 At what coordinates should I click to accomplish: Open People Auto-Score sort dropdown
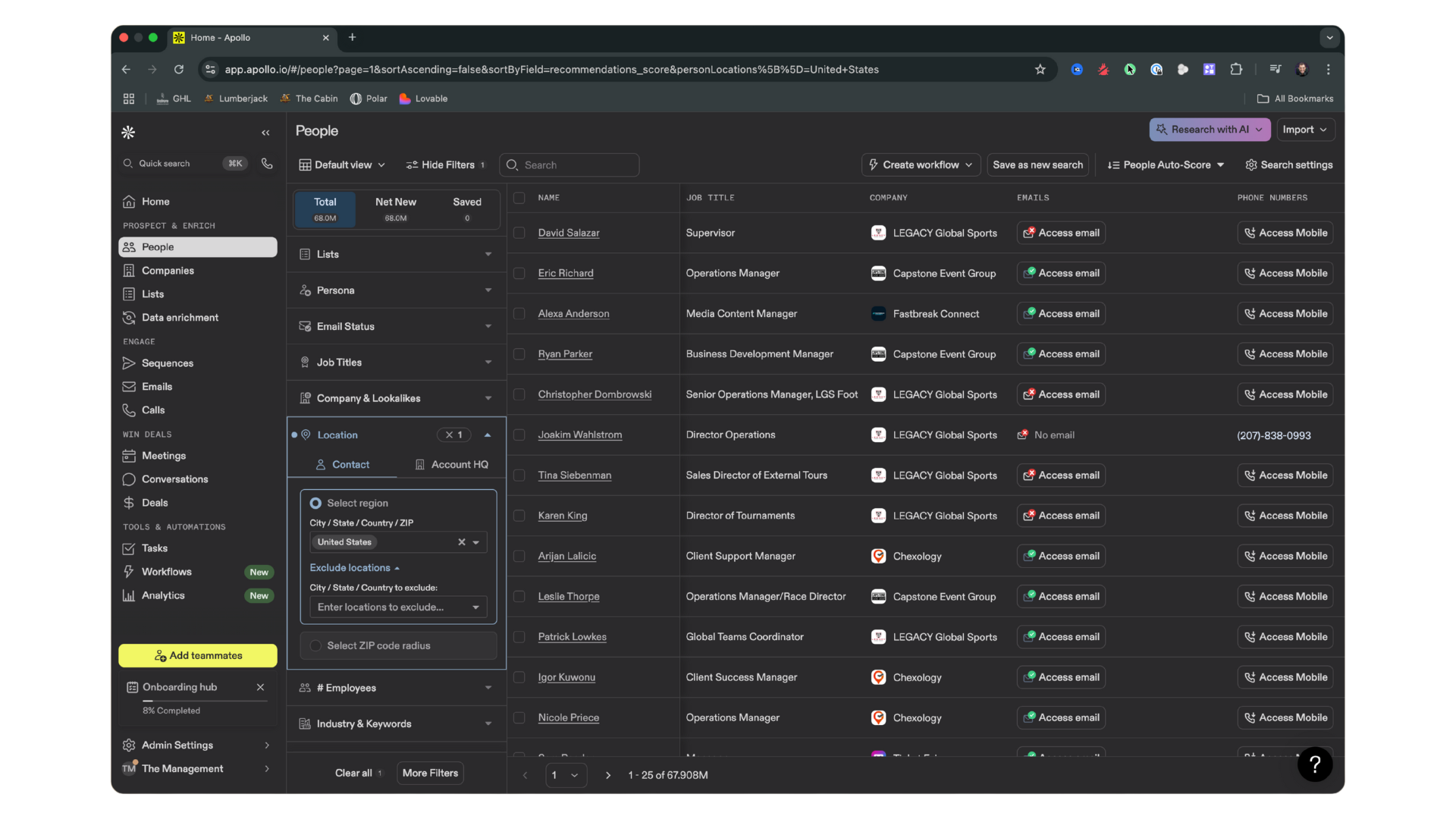[1166, 165]
